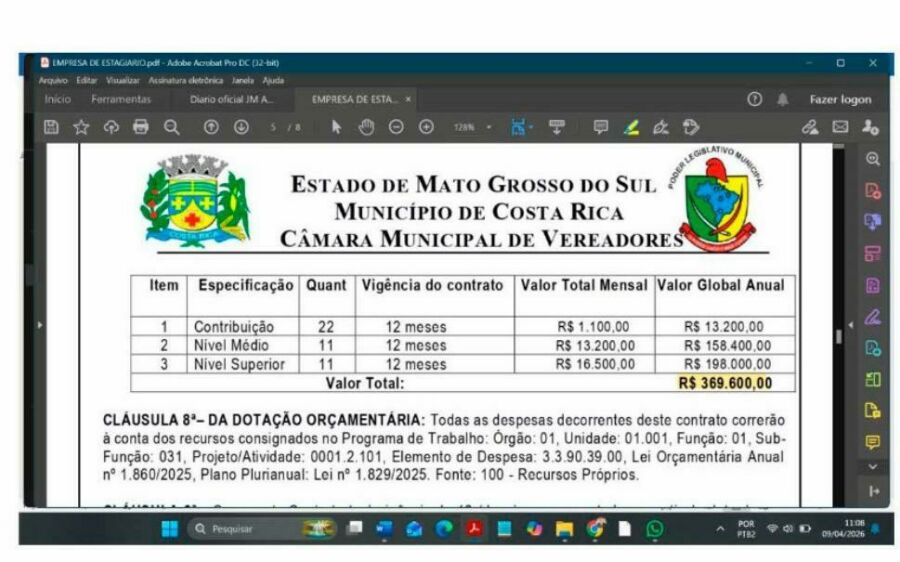
Task: Upload the file using the cloud arrow icon
Action: coord(111,127)
